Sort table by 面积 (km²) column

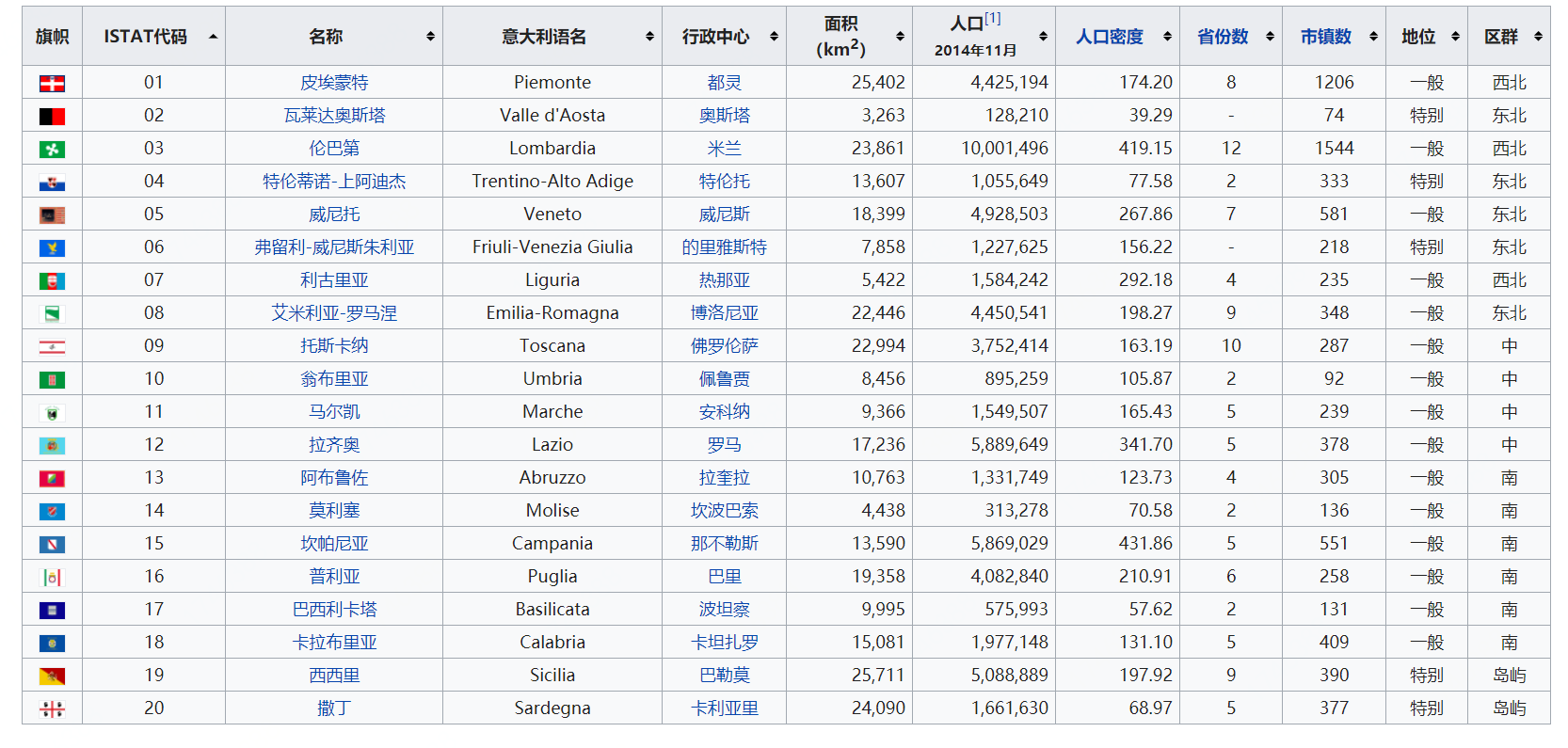click(x=849, y=37)
